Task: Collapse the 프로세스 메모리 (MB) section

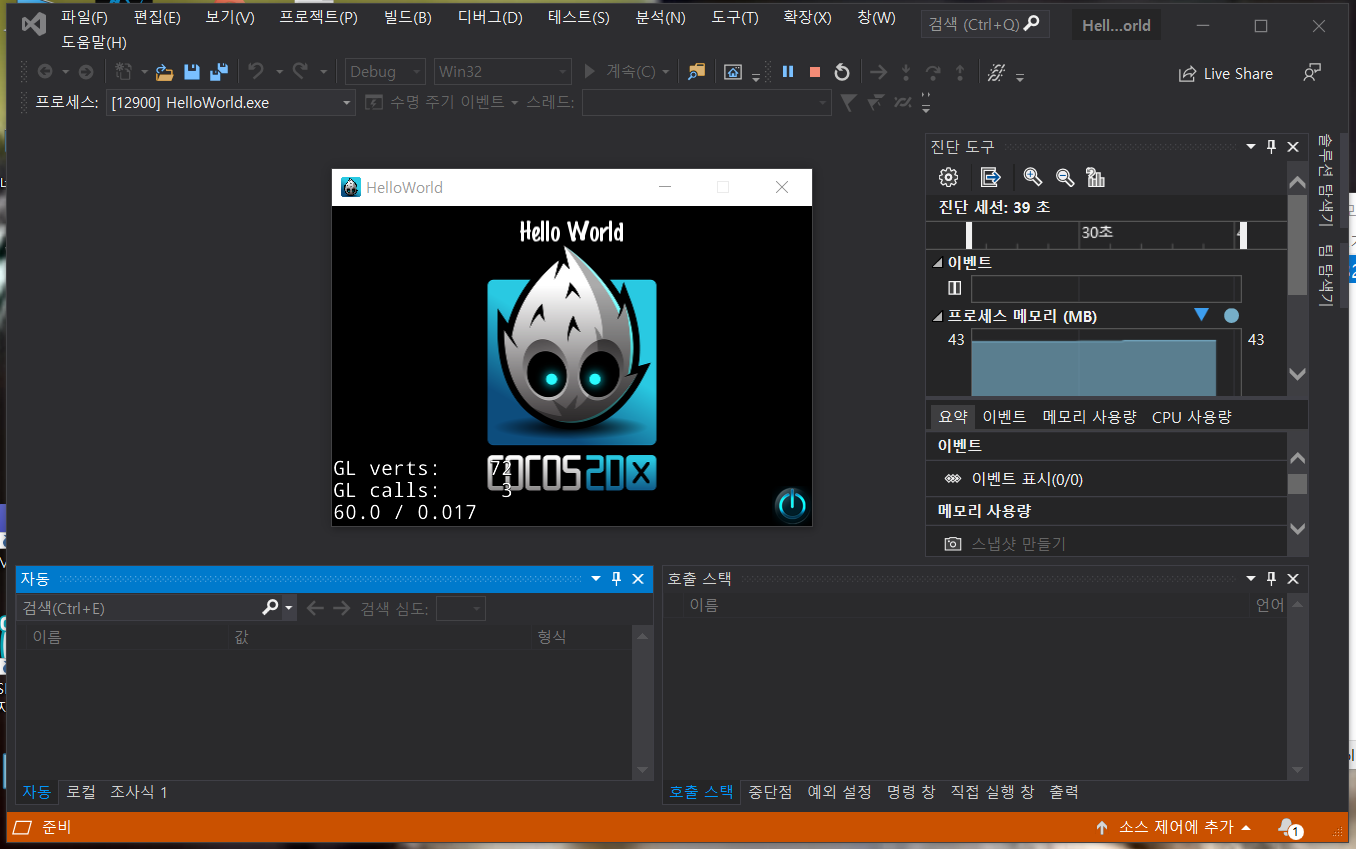Action: (938, 317)
